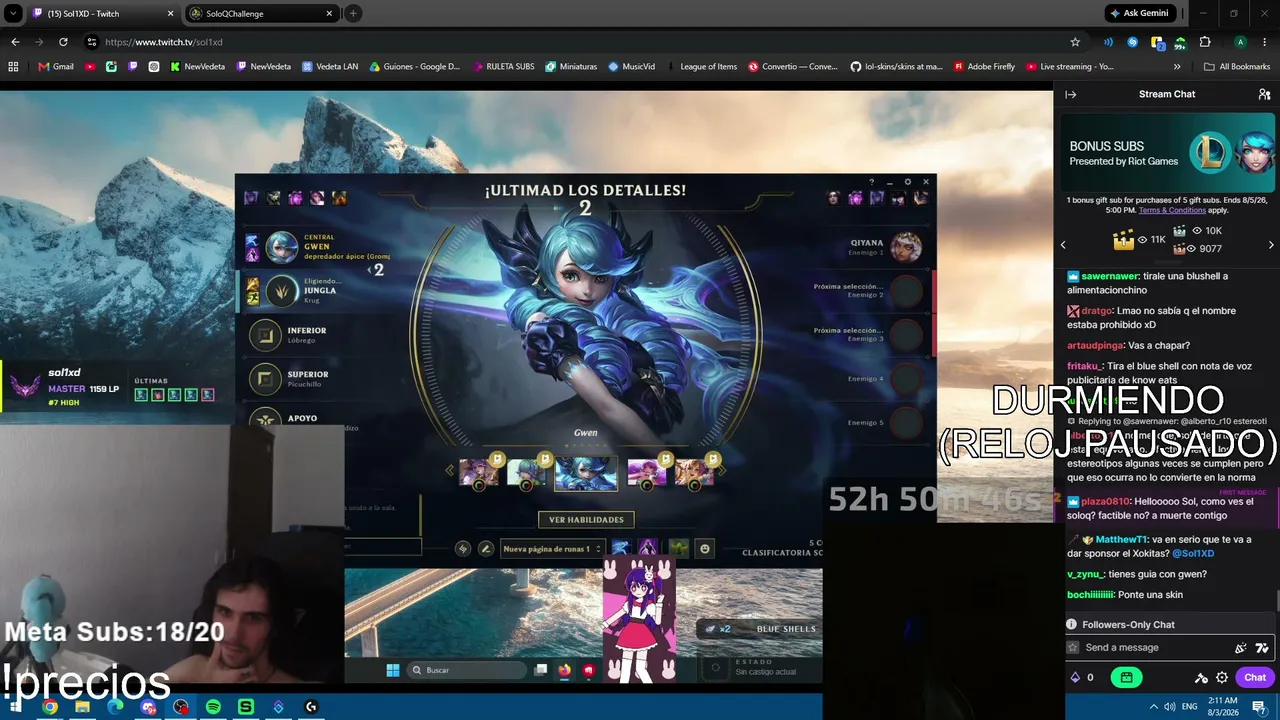Open the All Bookmarks folder
Viewport: 1280px width, 720px height.
click(x=1237, y=67)
